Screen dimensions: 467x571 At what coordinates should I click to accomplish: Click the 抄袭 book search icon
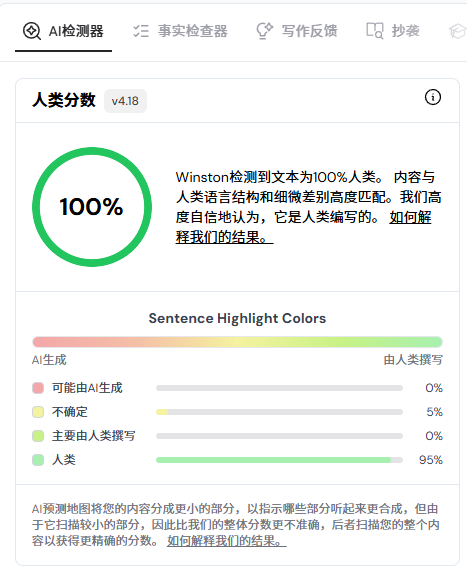374,31
